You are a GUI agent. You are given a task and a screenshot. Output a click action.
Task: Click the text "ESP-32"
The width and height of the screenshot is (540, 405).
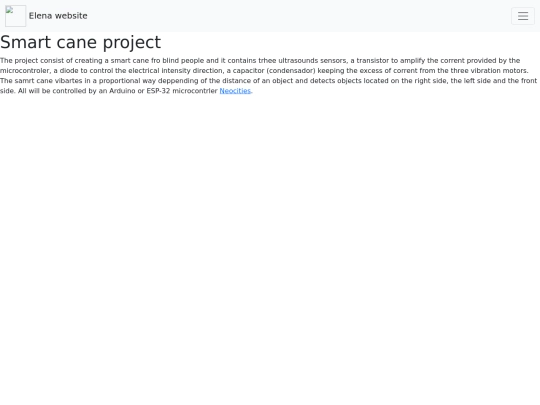[158, 91]
